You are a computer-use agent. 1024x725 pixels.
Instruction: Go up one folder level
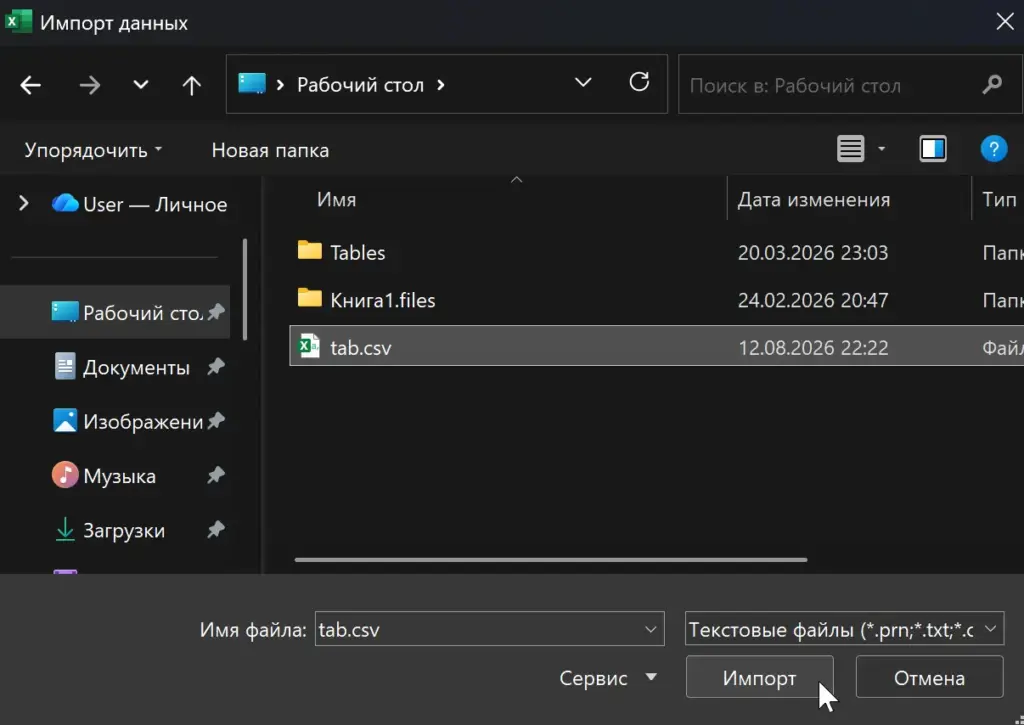point(191,85)
